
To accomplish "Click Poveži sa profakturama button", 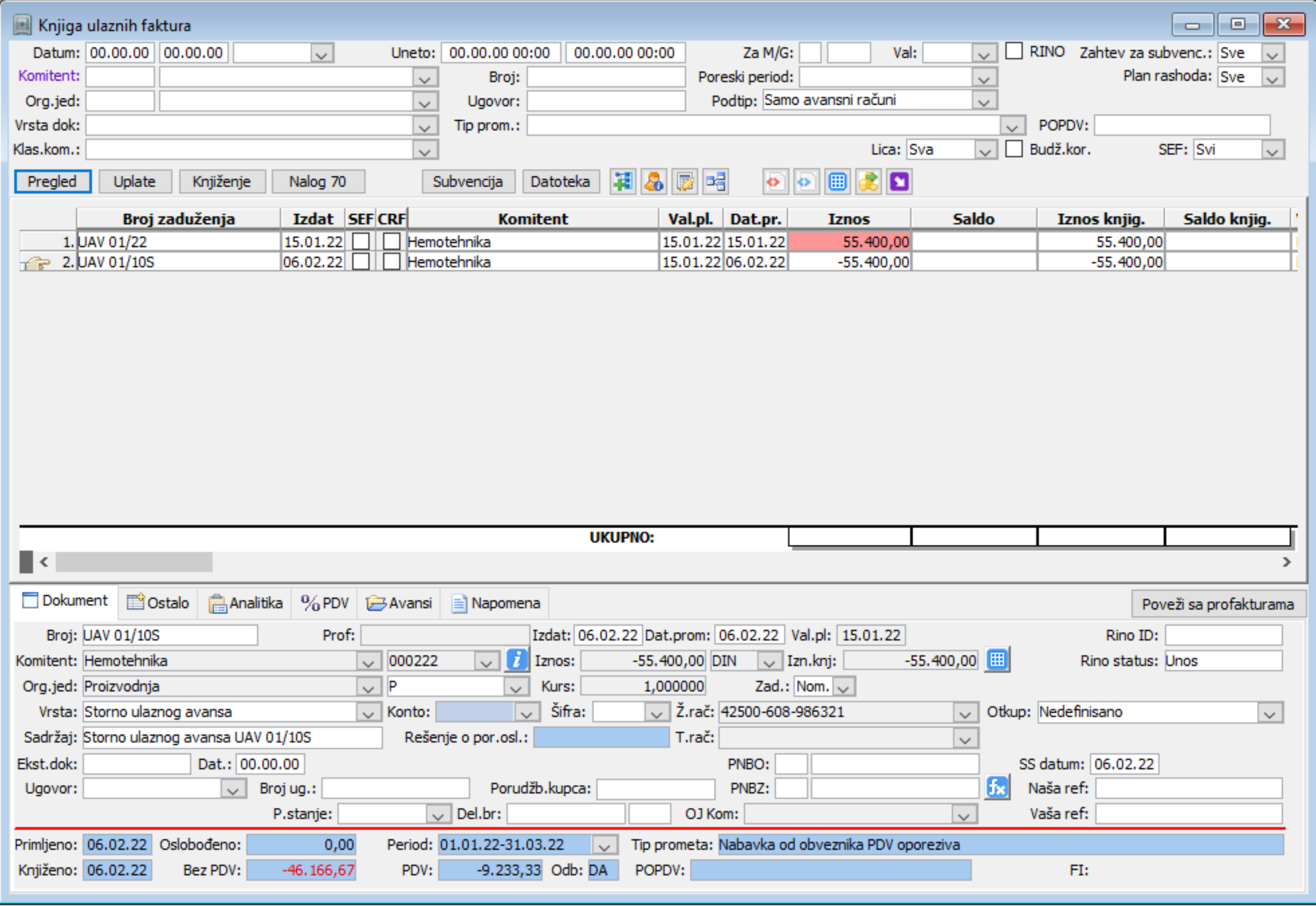I will click(1218, 604).
